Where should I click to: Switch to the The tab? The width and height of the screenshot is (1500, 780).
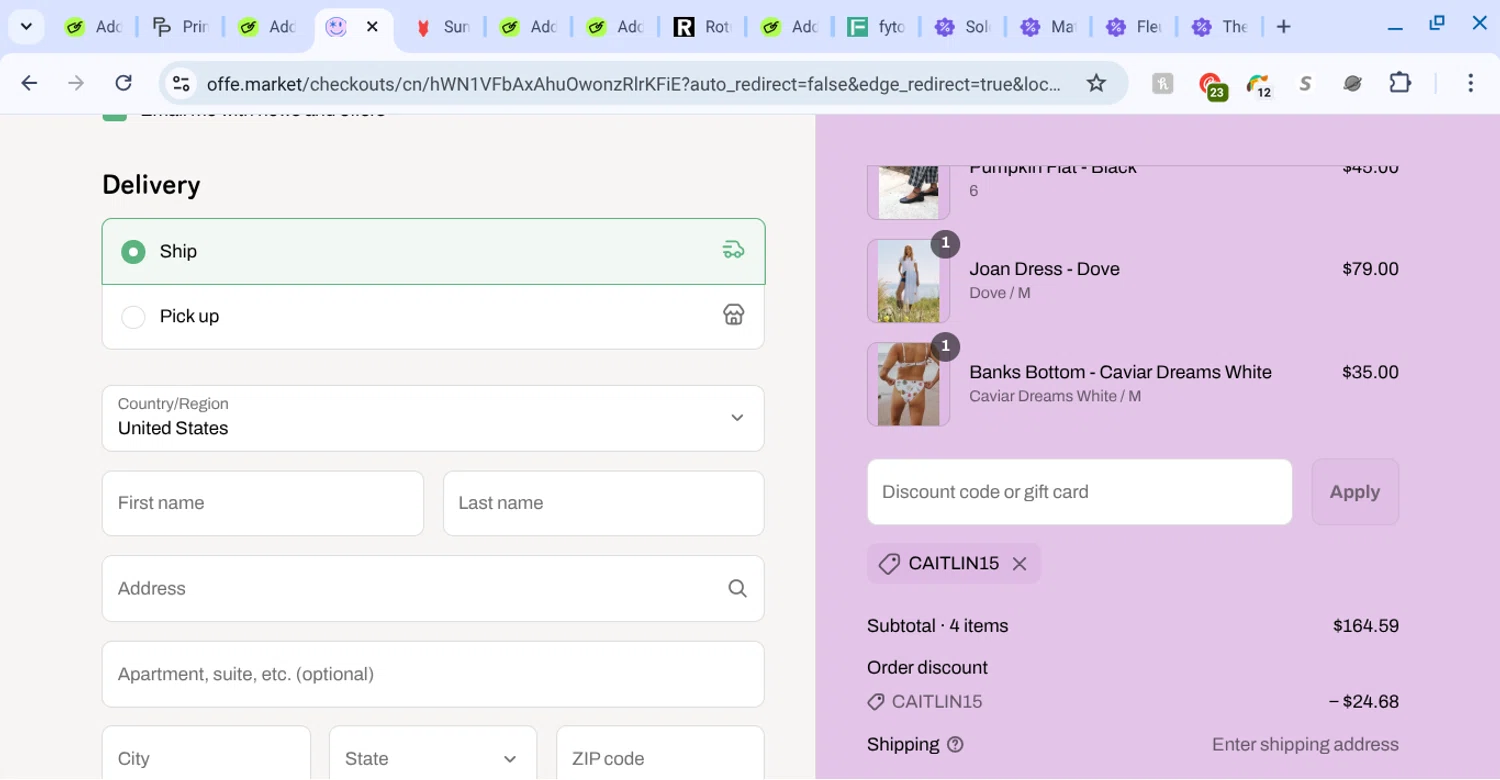click(1220, 27)
